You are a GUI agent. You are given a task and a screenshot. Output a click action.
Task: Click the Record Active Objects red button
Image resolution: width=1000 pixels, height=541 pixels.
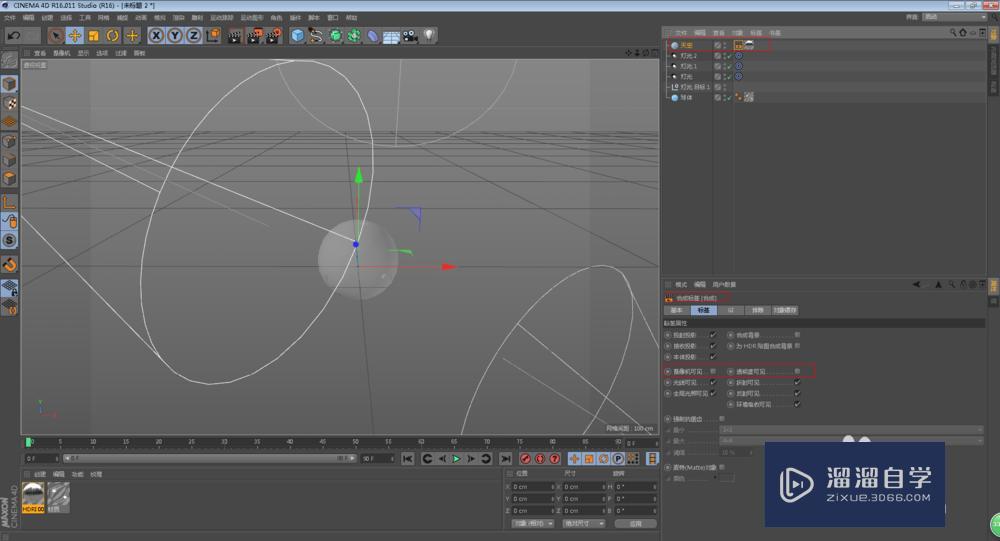pos(526,459)
